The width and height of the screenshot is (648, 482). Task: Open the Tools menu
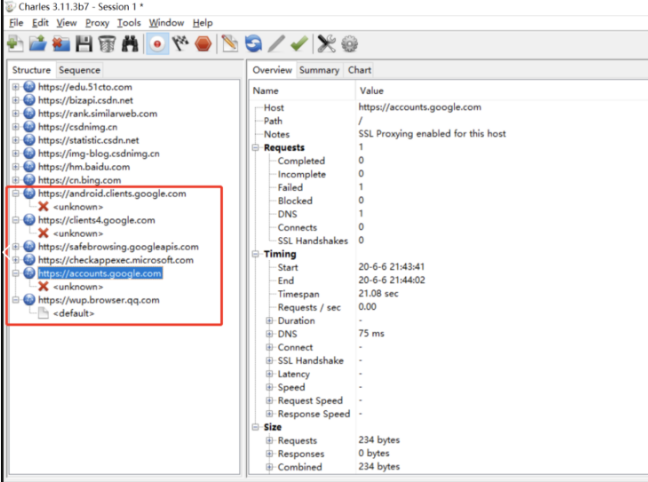pyautogui.click(x=129, y=23)
